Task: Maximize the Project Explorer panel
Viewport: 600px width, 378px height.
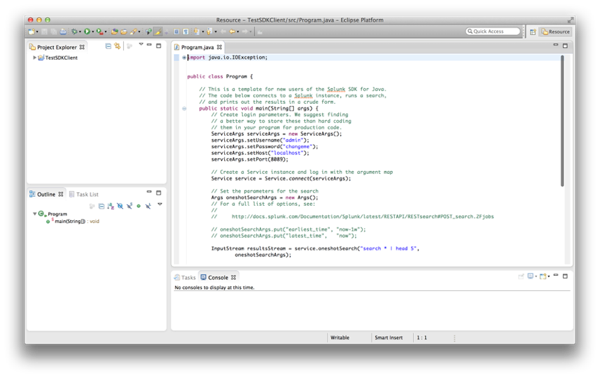Action: tap(158, 46)
